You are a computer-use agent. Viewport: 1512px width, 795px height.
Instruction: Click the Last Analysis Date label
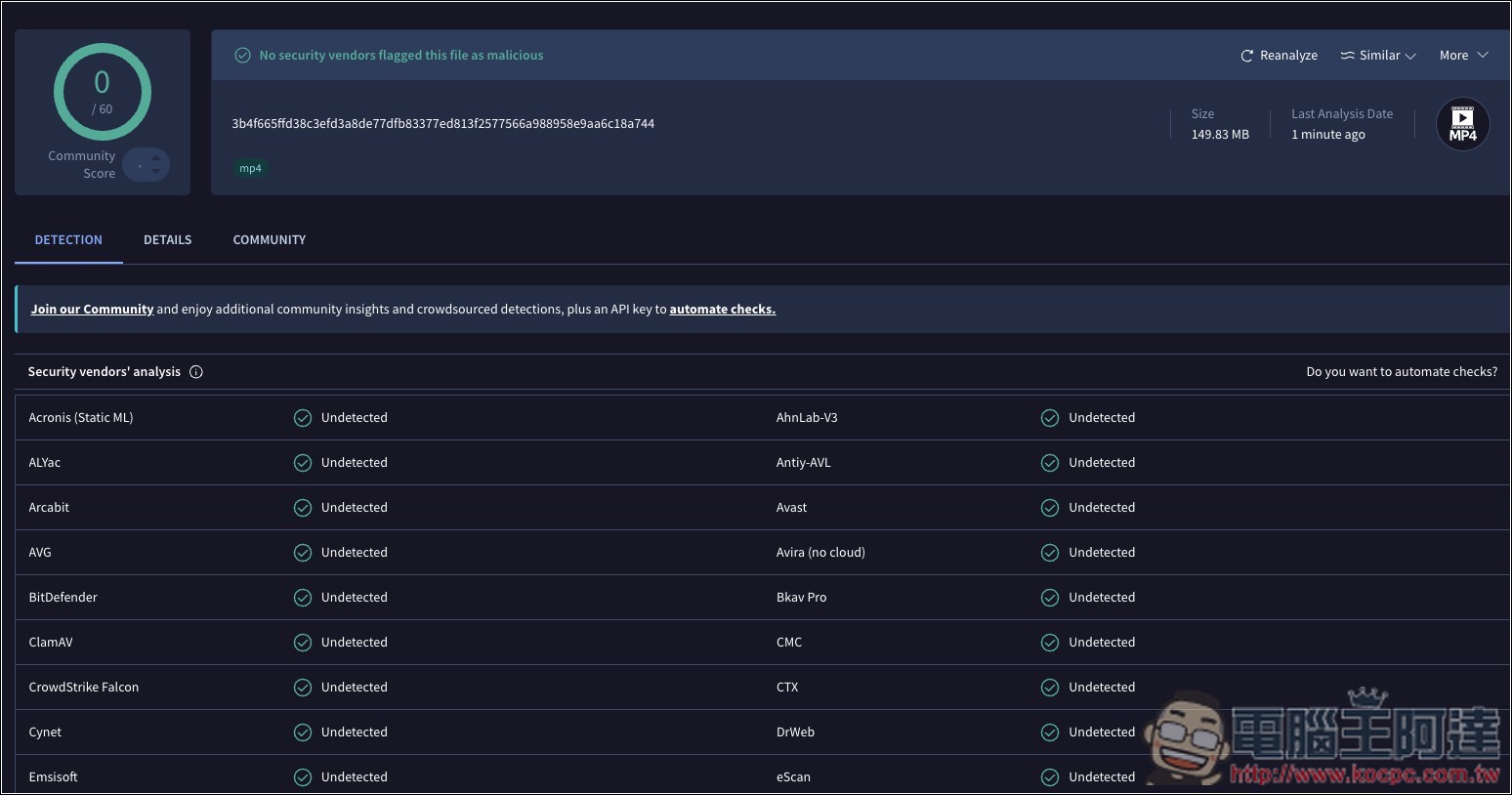(1342, 114)
